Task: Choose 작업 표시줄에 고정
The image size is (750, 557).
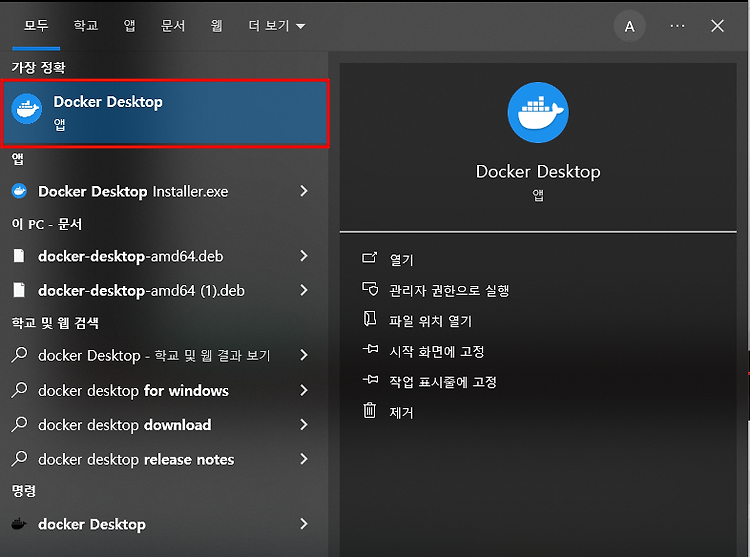Action: point(443,382)
